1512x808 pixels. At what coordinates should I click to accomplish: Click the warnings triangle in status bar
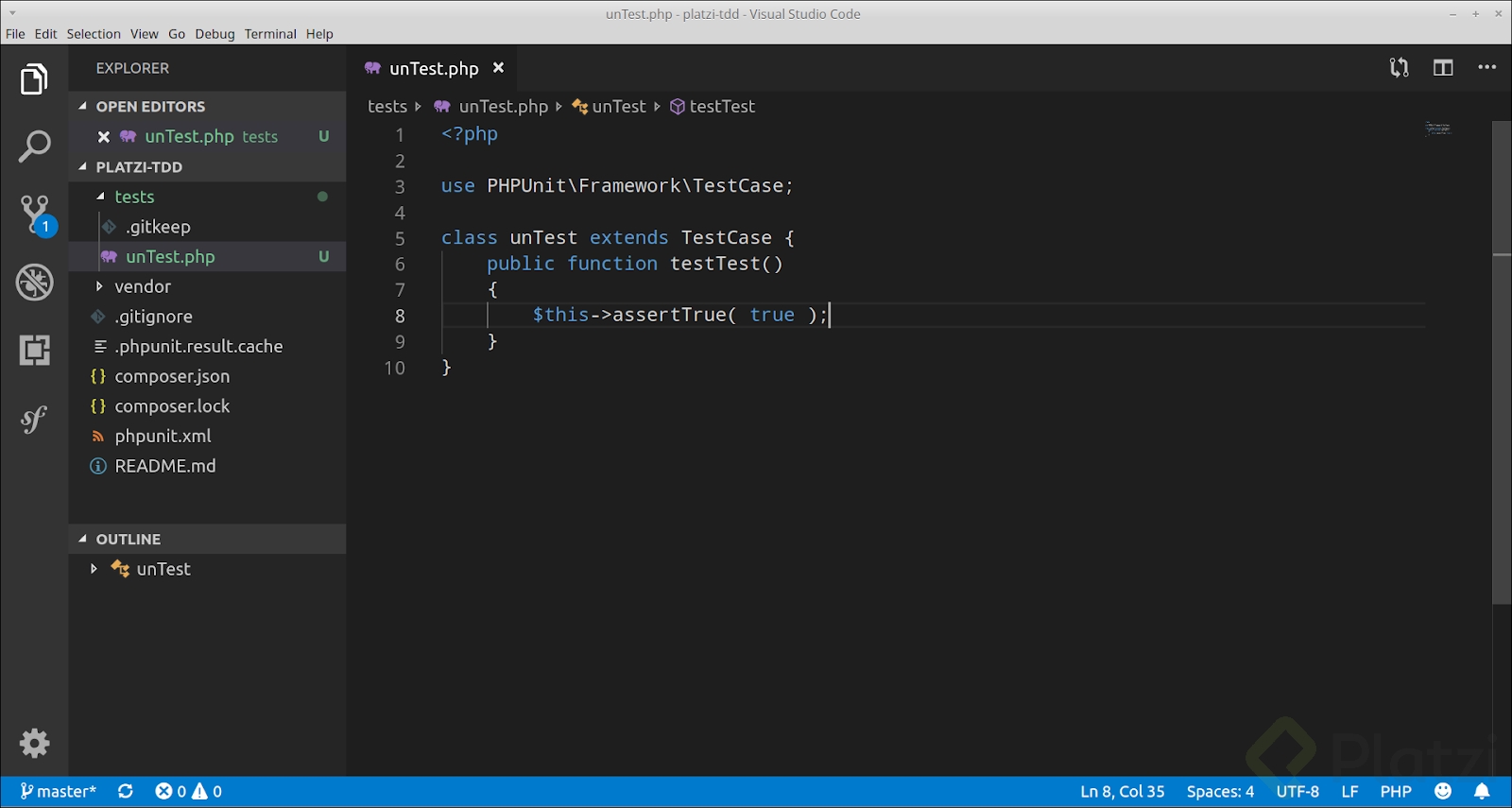tap(199, 792)
